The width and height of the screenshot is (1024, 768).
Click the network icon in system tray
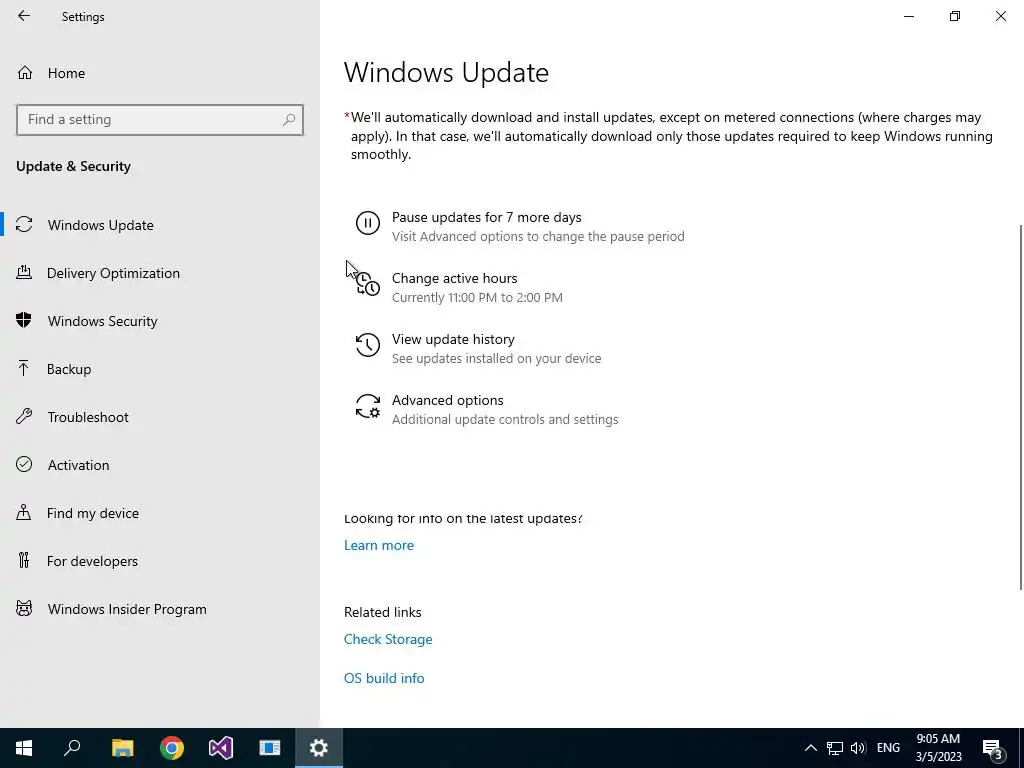pyautogui.click(x=835, y=748)
